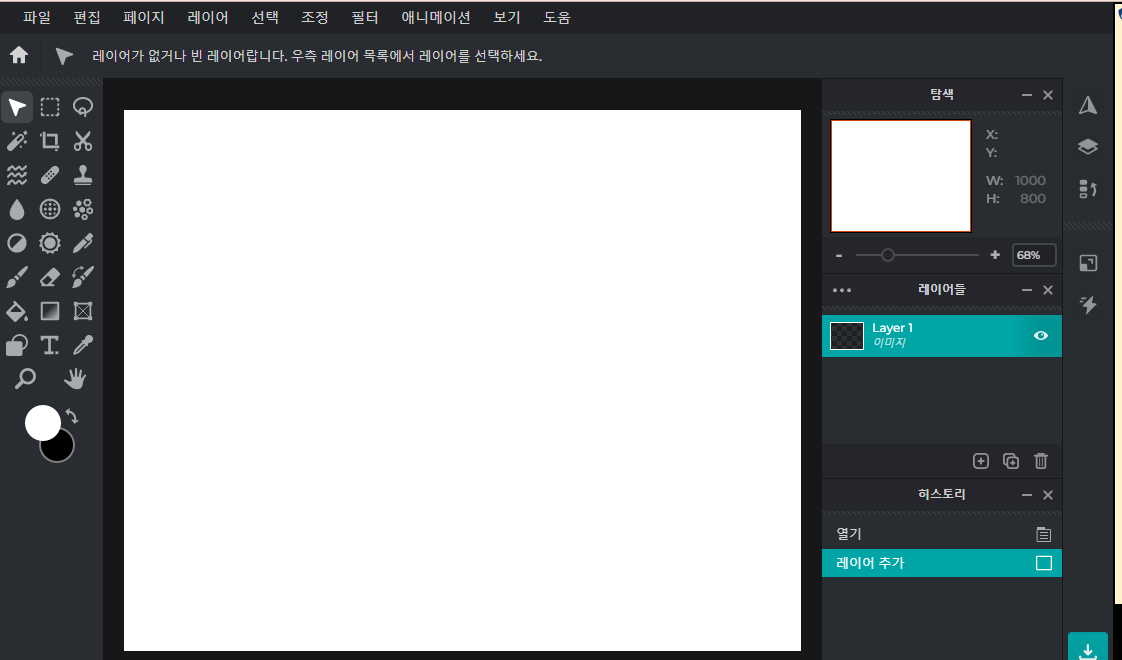Select the Disperse dots tool

click(83, 209)
